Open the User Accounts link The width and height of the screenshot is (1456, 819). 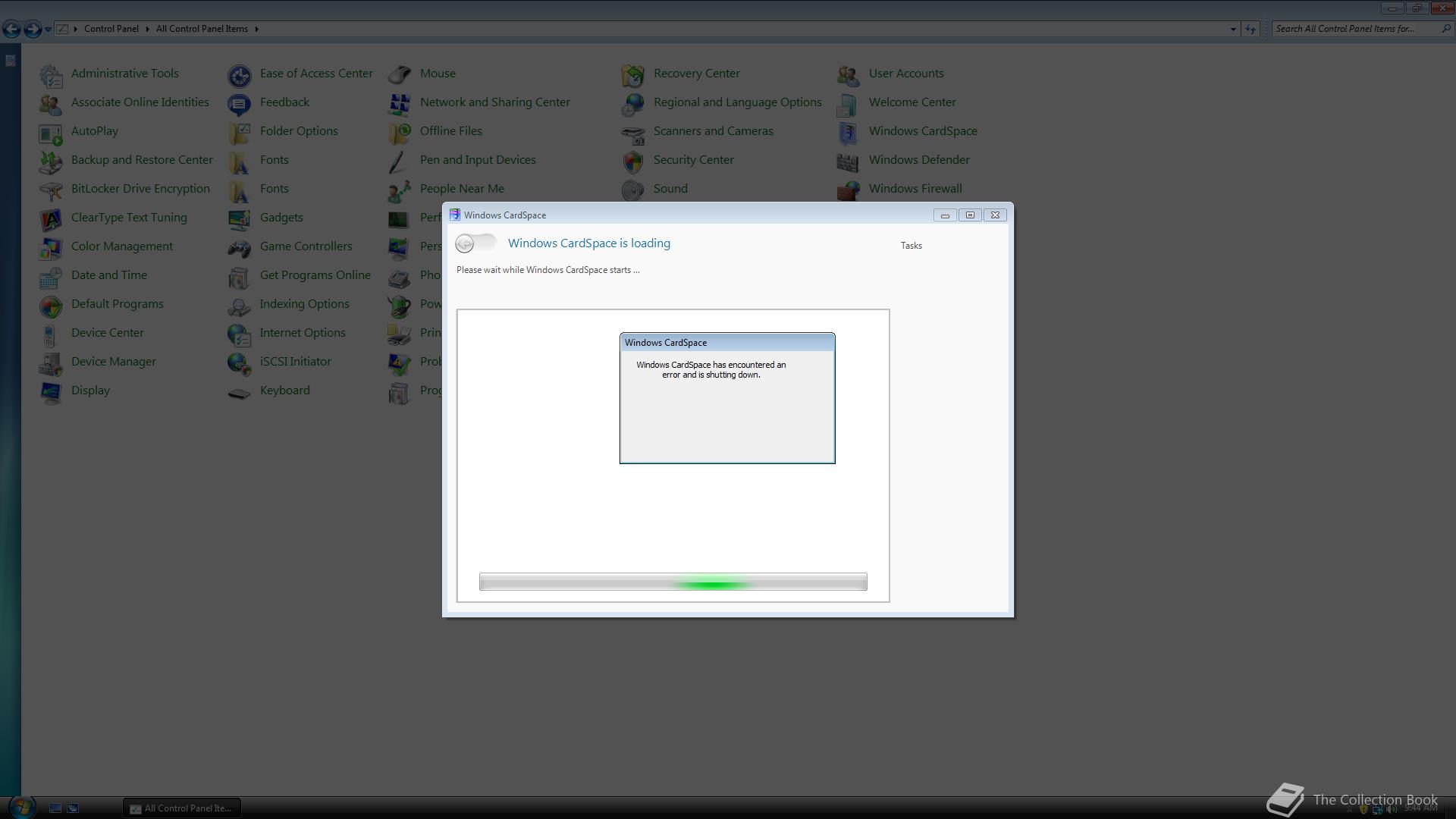[x=905, y=74]
